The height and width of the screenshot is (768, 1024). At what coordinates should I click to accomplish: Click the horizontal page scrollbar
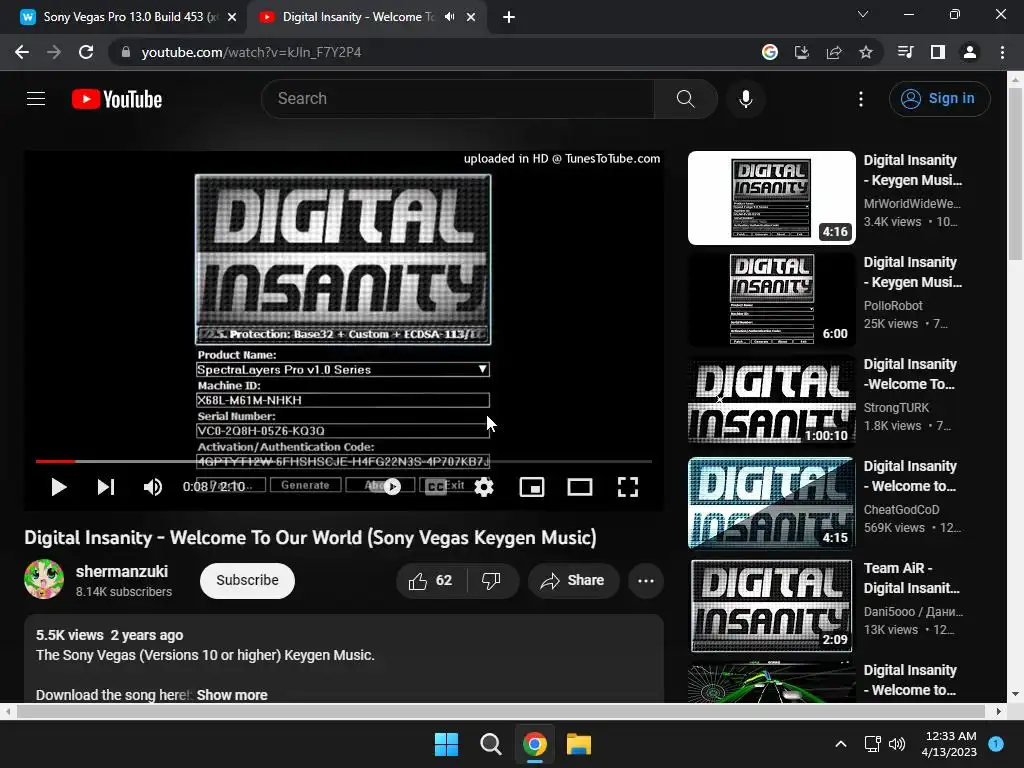502,711
